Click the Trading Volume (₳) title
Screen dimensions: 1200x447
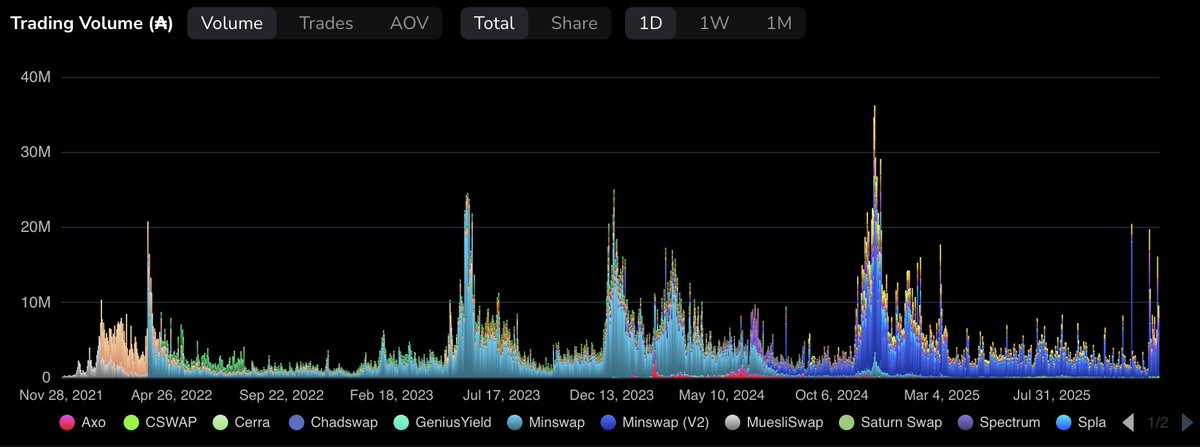coord(91,24)
